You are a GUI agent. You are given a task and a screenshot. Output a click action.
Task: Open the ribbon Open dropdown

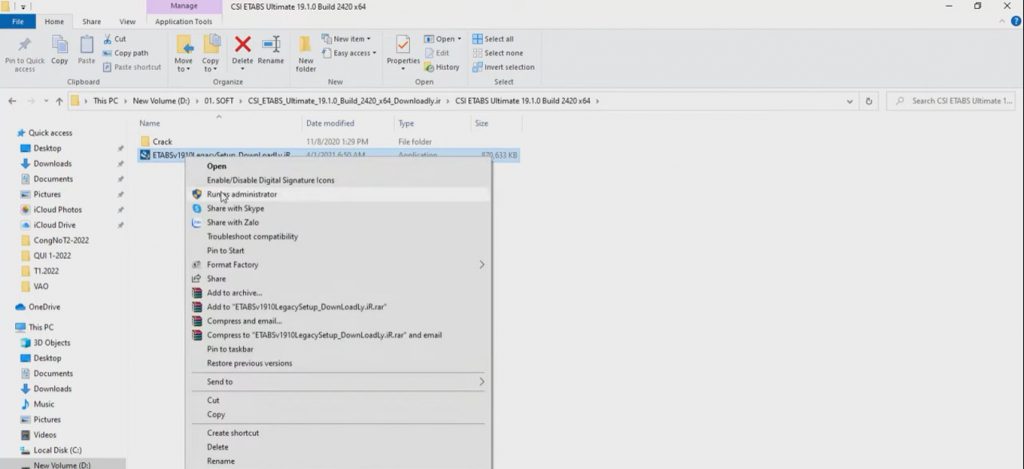(x=442, y=39)
